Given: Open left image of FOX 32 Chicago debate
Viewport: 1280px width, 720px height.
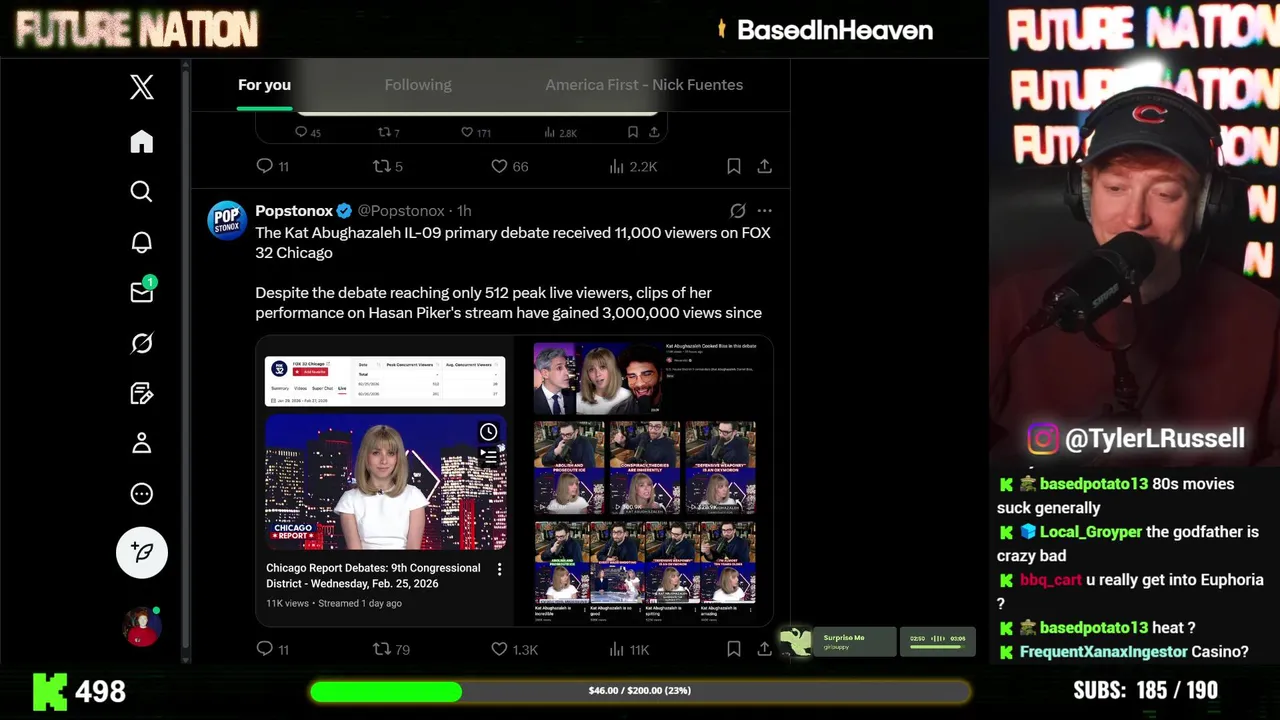Looking at the screenshot, I should [x=385, y=480].
